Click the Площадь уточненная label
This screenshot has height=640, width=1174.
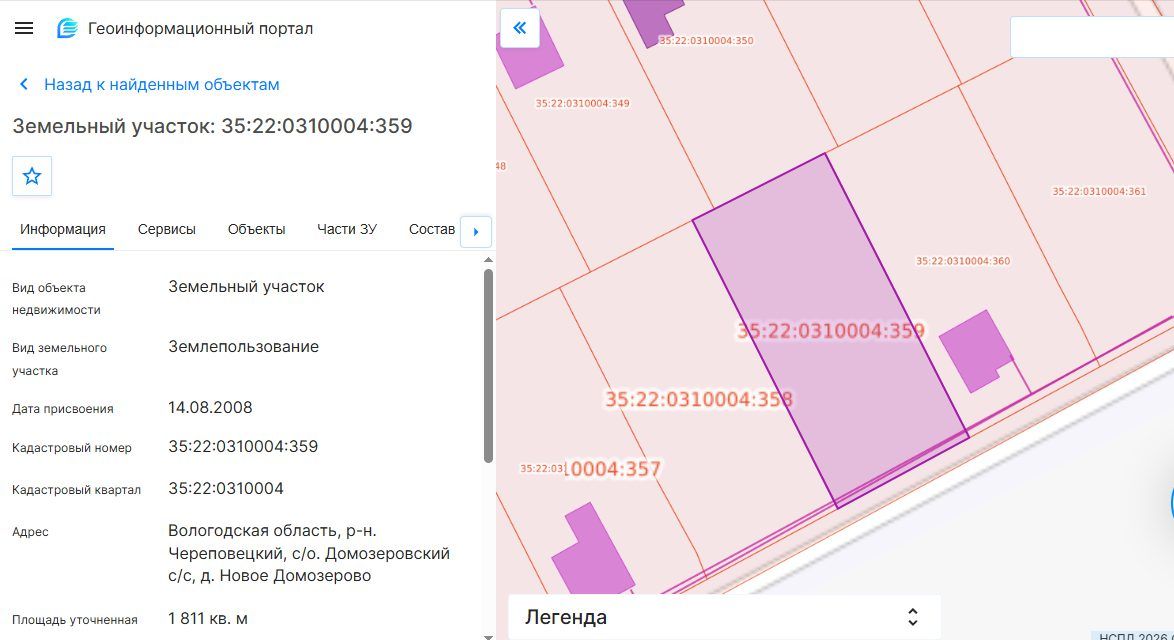[75, 620]
